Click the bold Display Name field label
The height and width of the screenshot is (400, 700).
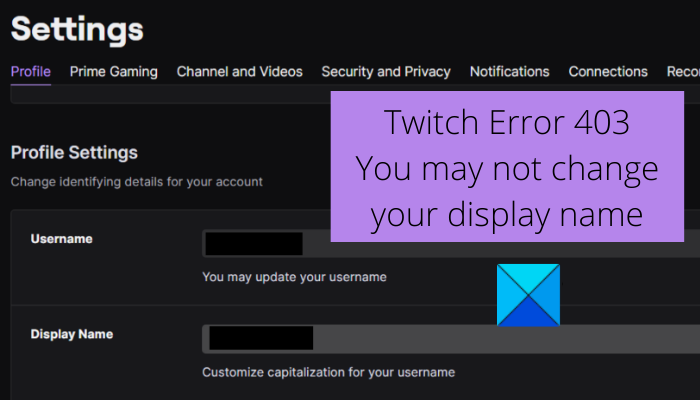[x=72, y=334]
